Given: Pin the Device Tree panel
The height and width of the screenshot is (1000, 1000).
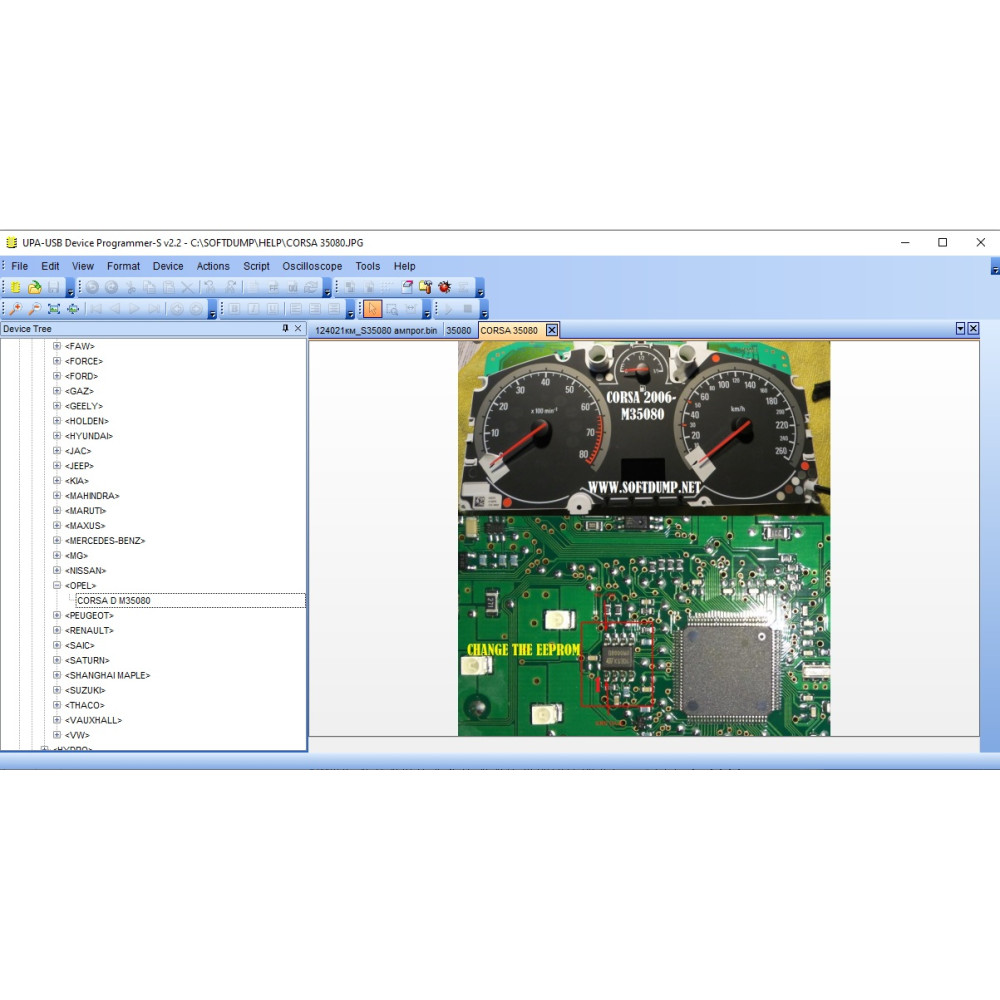Looking at the screenshot, I should (x=285, y=328).
